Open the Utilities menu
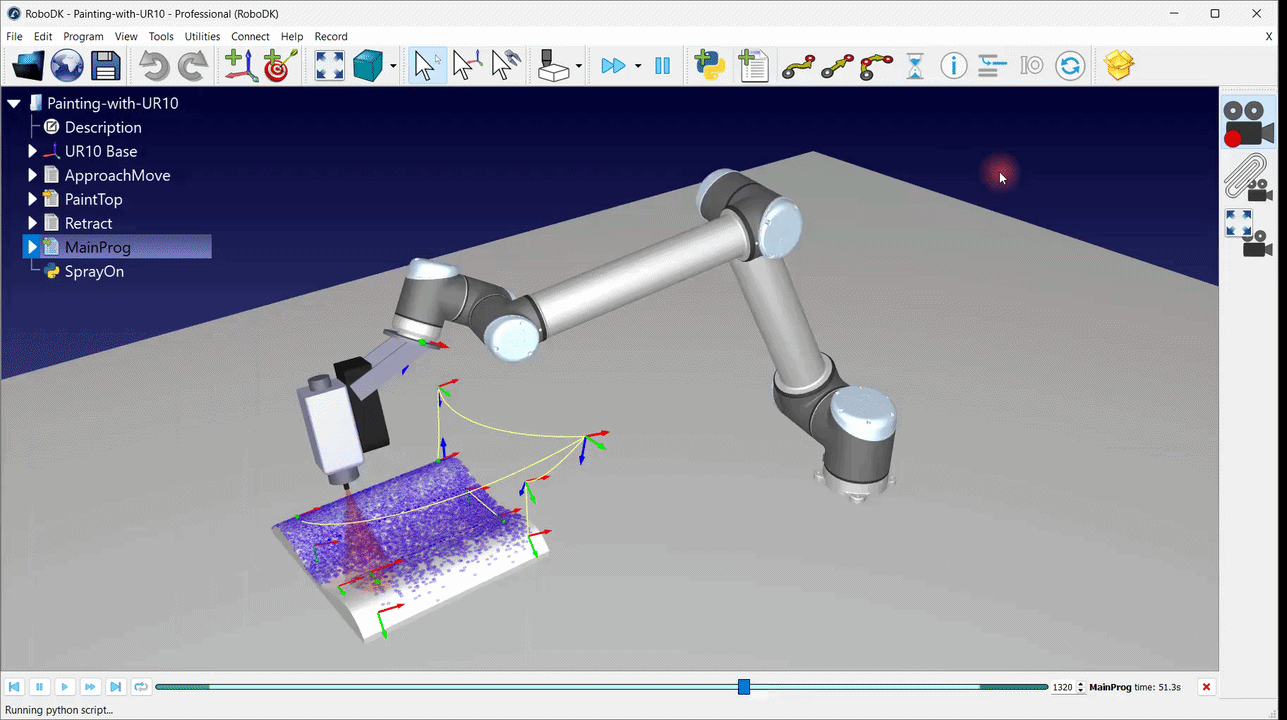 point(203,36)
